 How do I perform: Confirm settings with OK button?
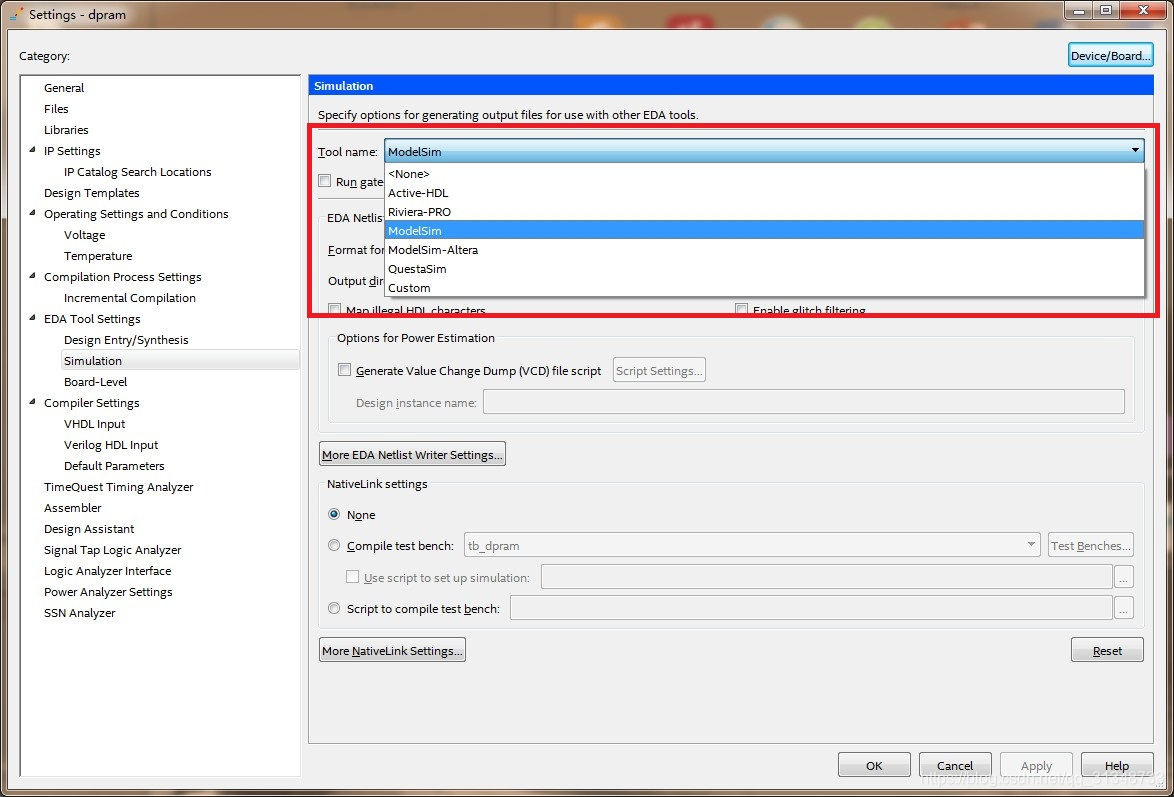click(874, 766)
